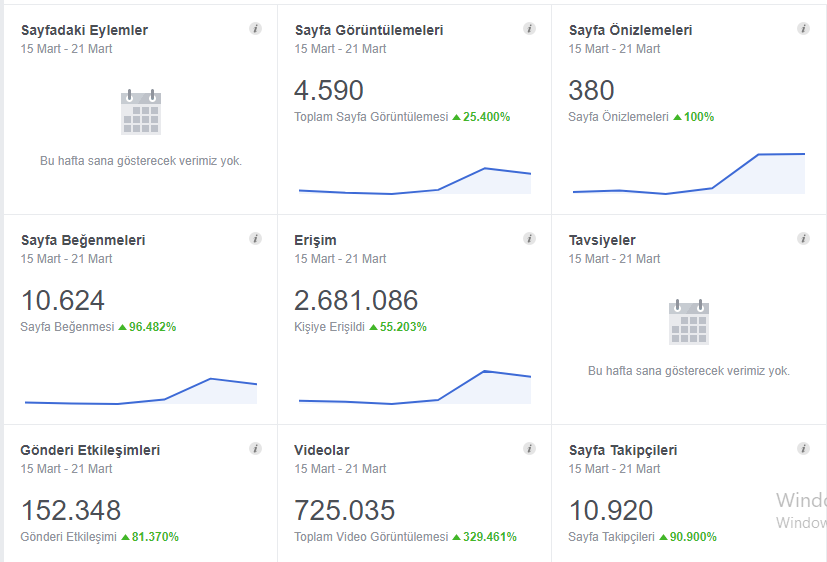This screenshot has height=562, width=827.
Task: Click page followers value 10.920
Action: 611,510
